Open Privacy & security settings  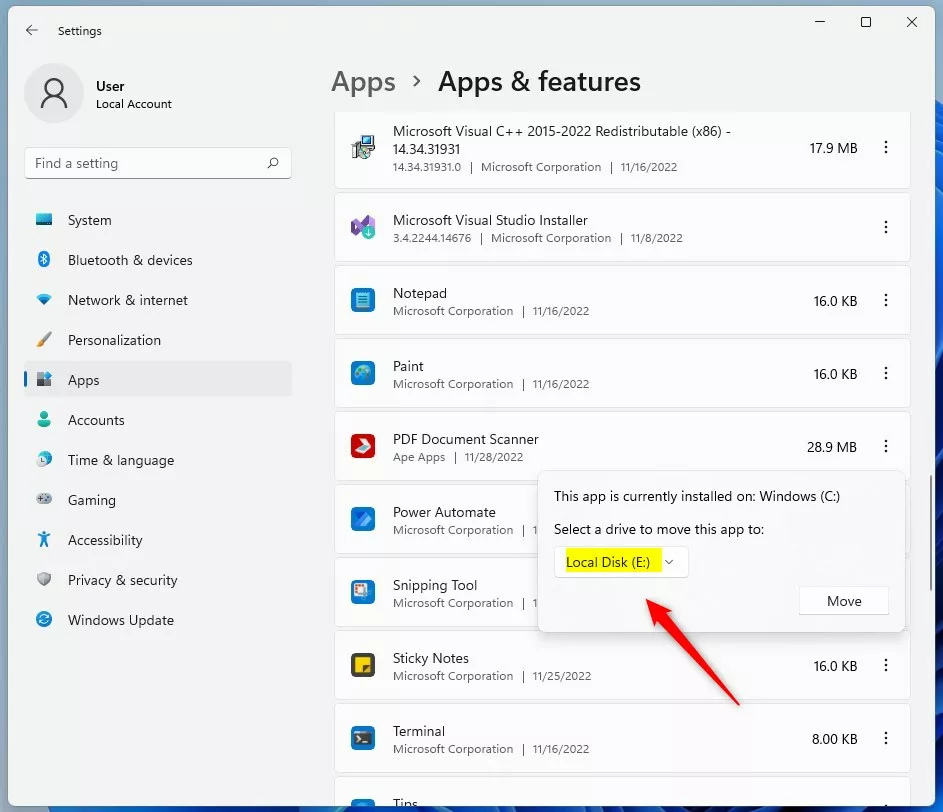(158, 580)
